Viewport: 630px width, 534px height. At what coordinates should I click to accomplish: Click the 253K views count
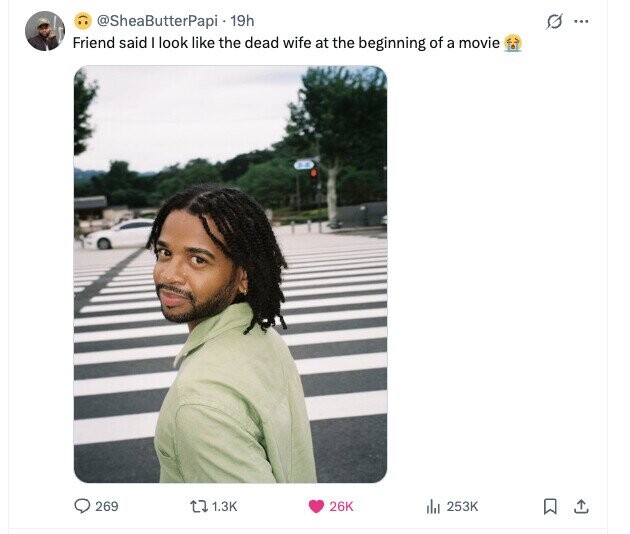click(462, 506)
